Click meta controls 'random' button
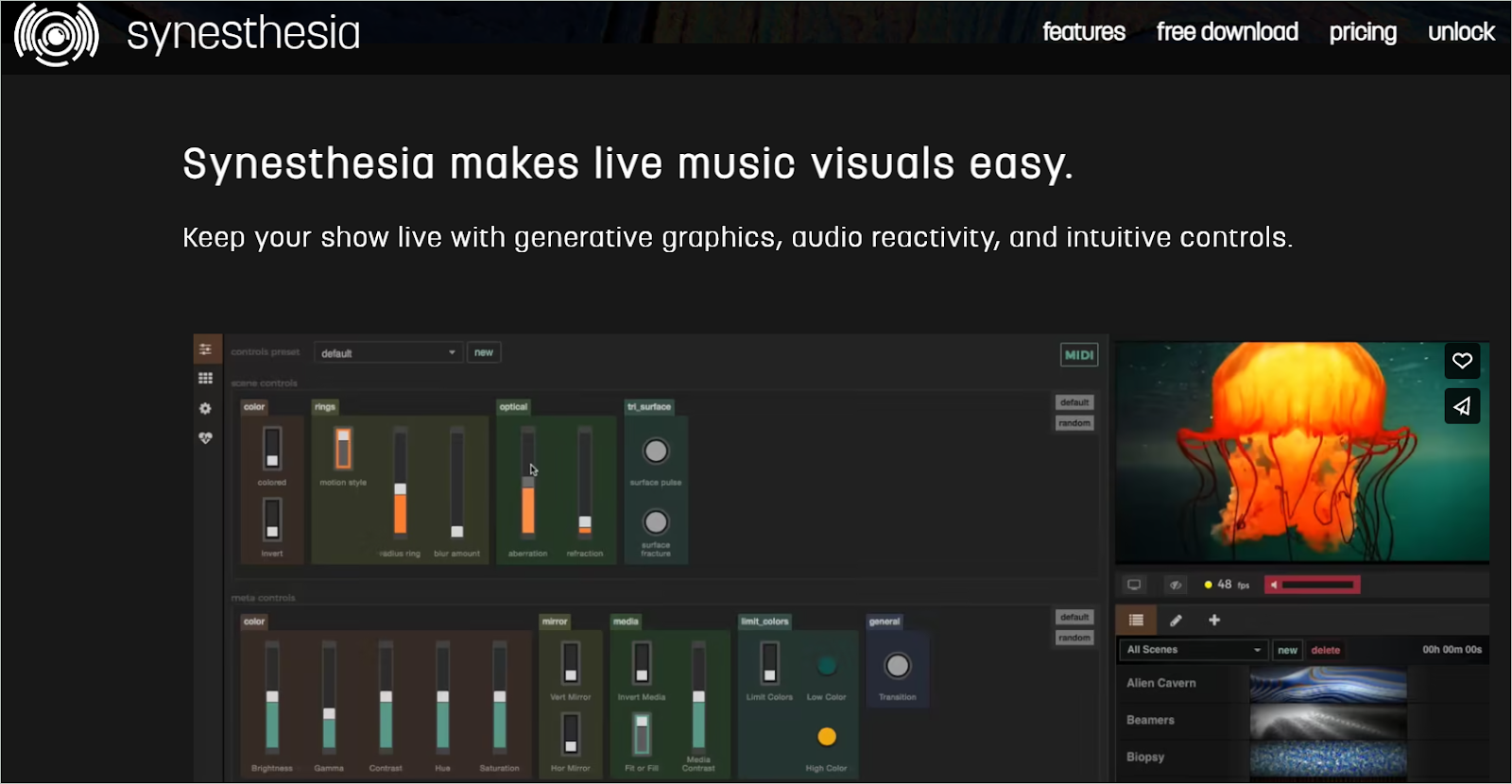1512x784 pixels. (x=1074, y=638)
